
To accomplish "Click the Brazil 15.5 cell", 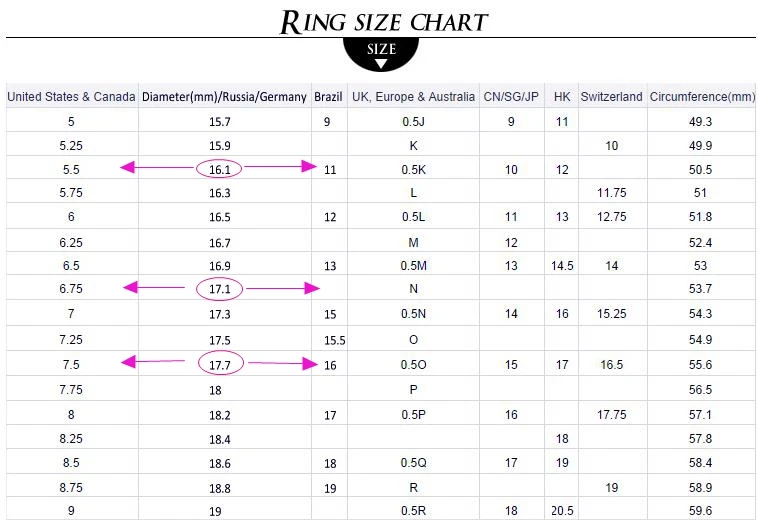I will point(334,340).
